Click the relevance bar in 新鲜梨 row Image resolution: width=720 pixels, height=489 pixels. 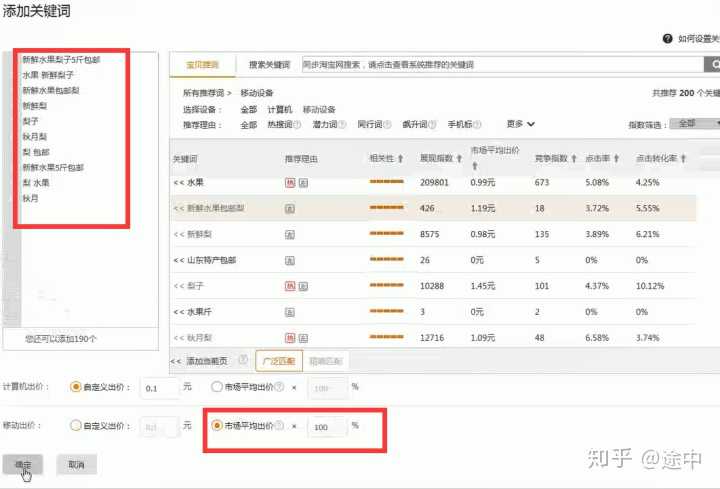pos(386,234)
